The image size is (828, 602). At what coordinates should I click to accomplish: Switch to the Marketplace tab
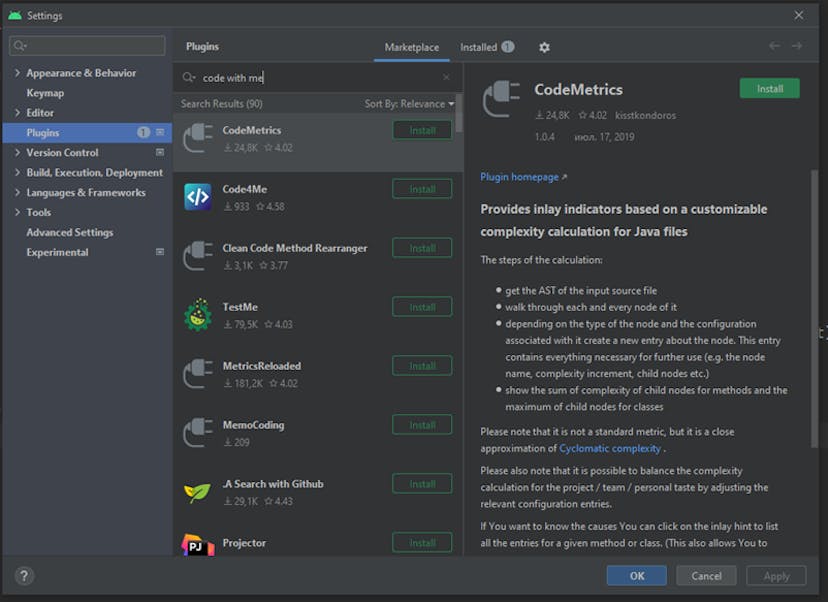411,47
